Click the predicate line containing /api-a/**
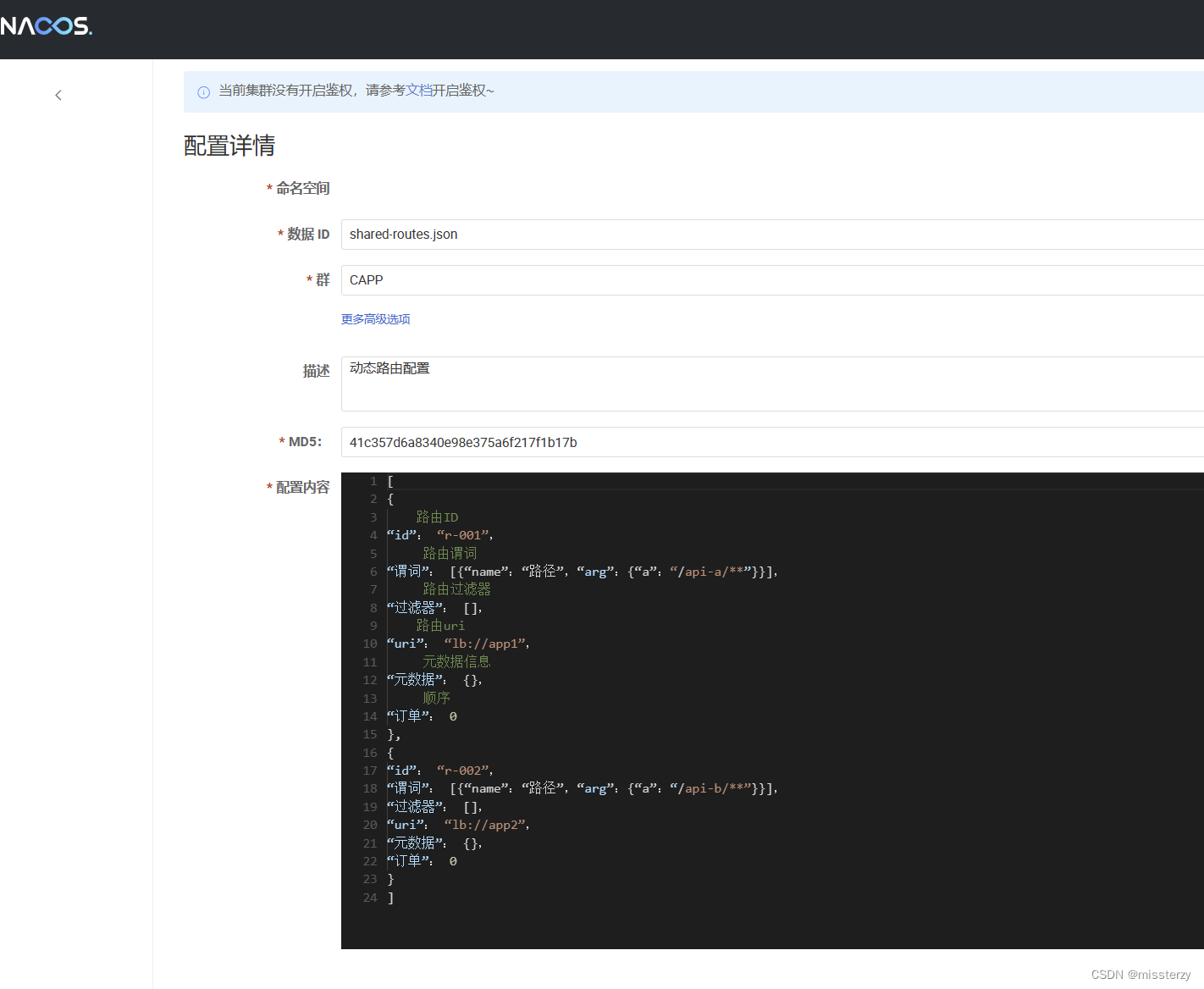The image size is (1204, 989). coord(583,572)
